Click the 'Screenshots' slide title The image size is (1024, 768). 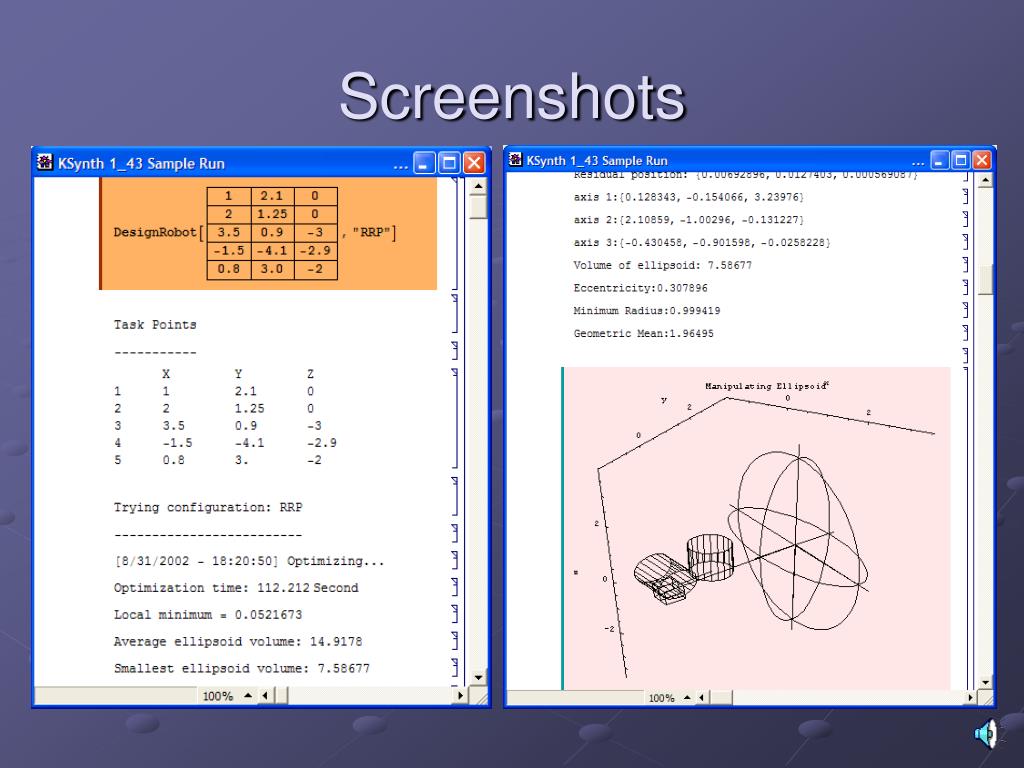512,97
